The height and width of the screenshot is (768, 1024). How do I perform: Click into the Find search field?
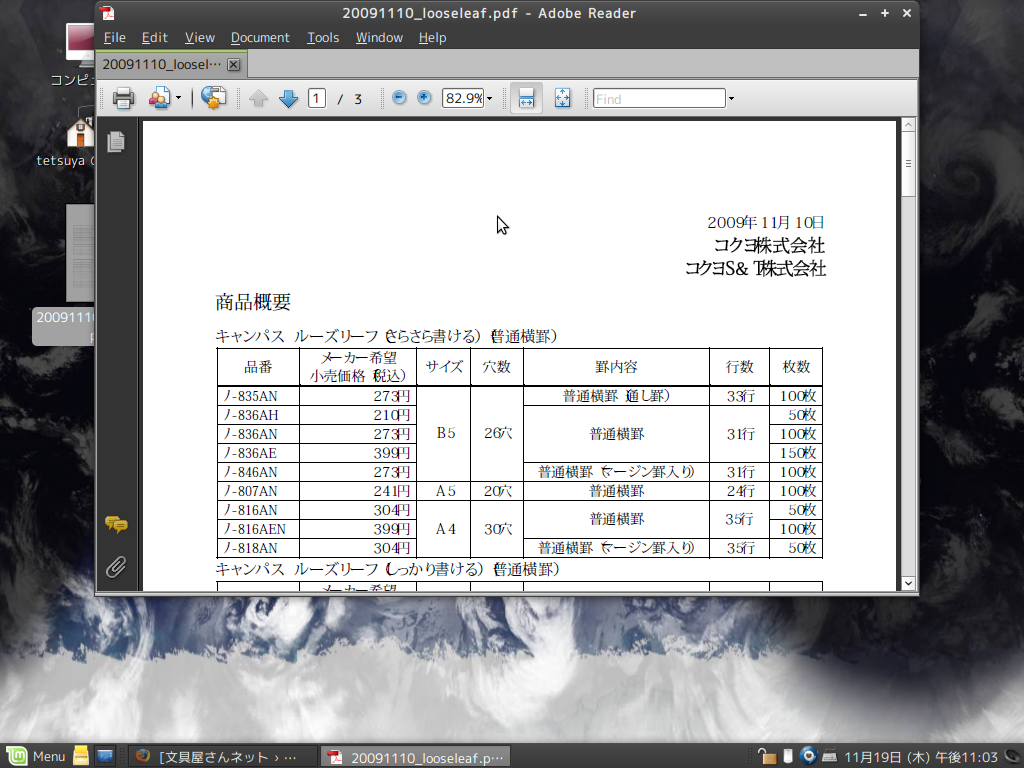click(659, 99)
